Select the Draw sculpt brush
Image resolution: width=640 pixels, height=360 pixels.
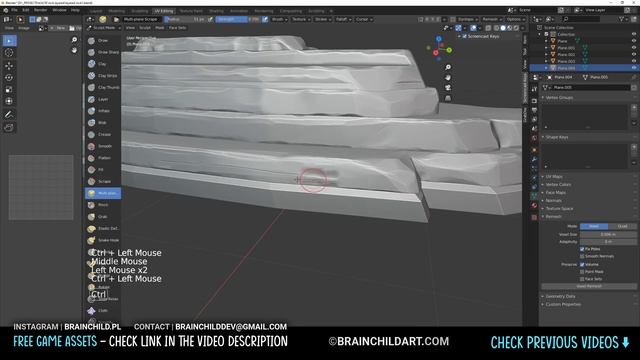pos(102,40)
